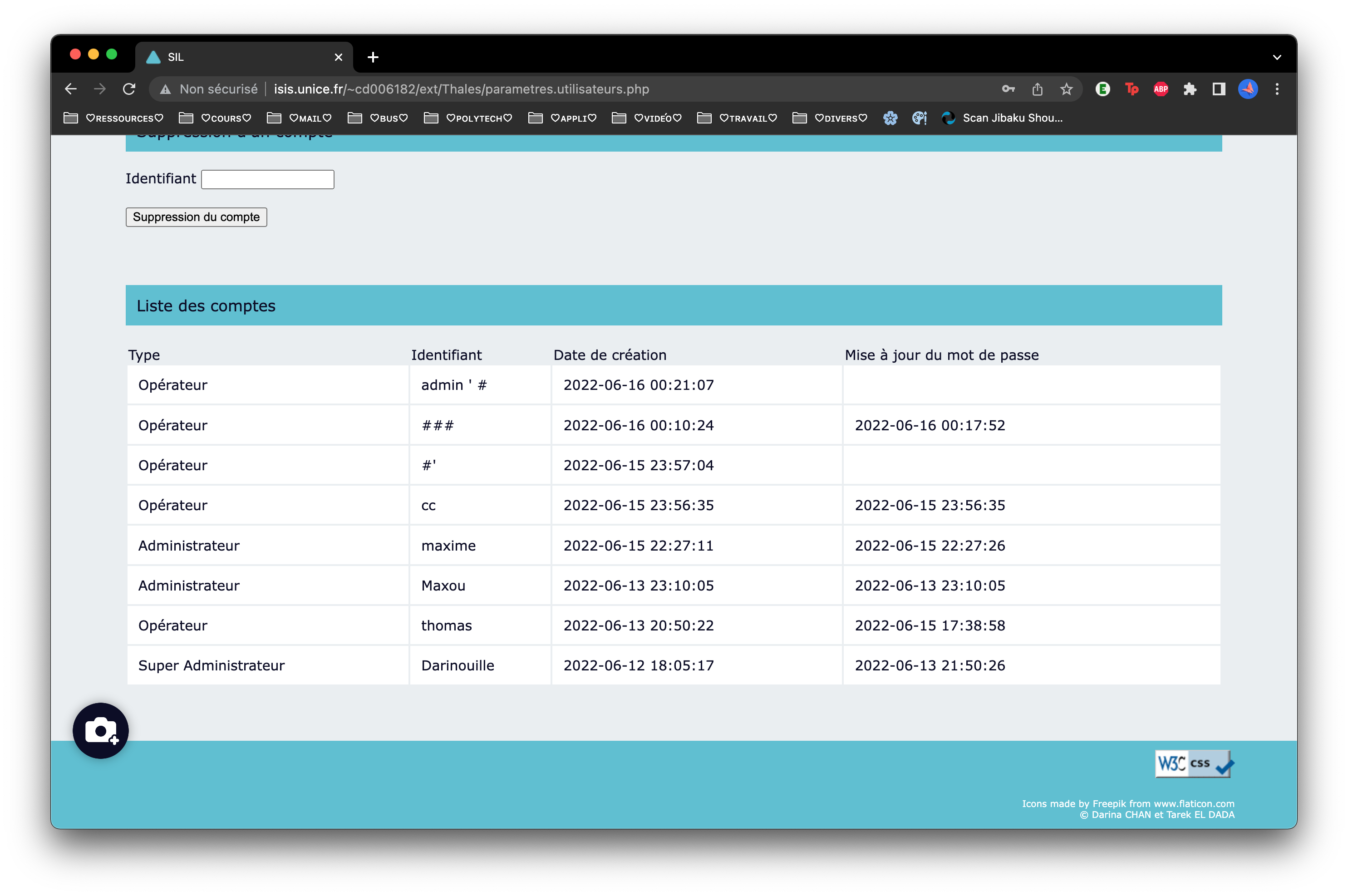The height and width of the screenshot is (896, 1348).
Task: Click password update 2022-06-13 21:50:26
Action: (x=930, y=666)
